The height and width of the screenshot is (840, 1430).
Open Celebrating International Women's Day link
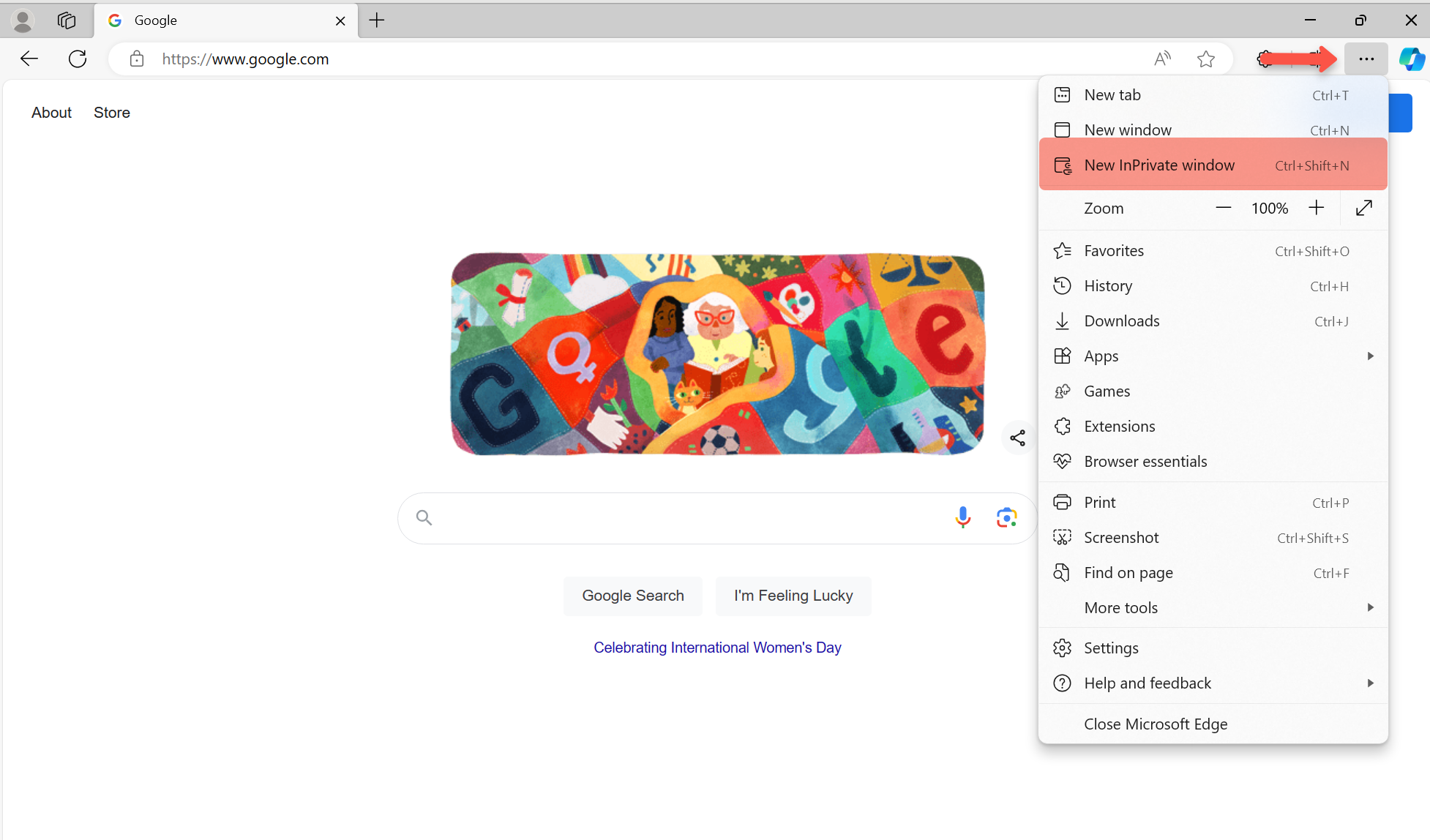(717, 648)
